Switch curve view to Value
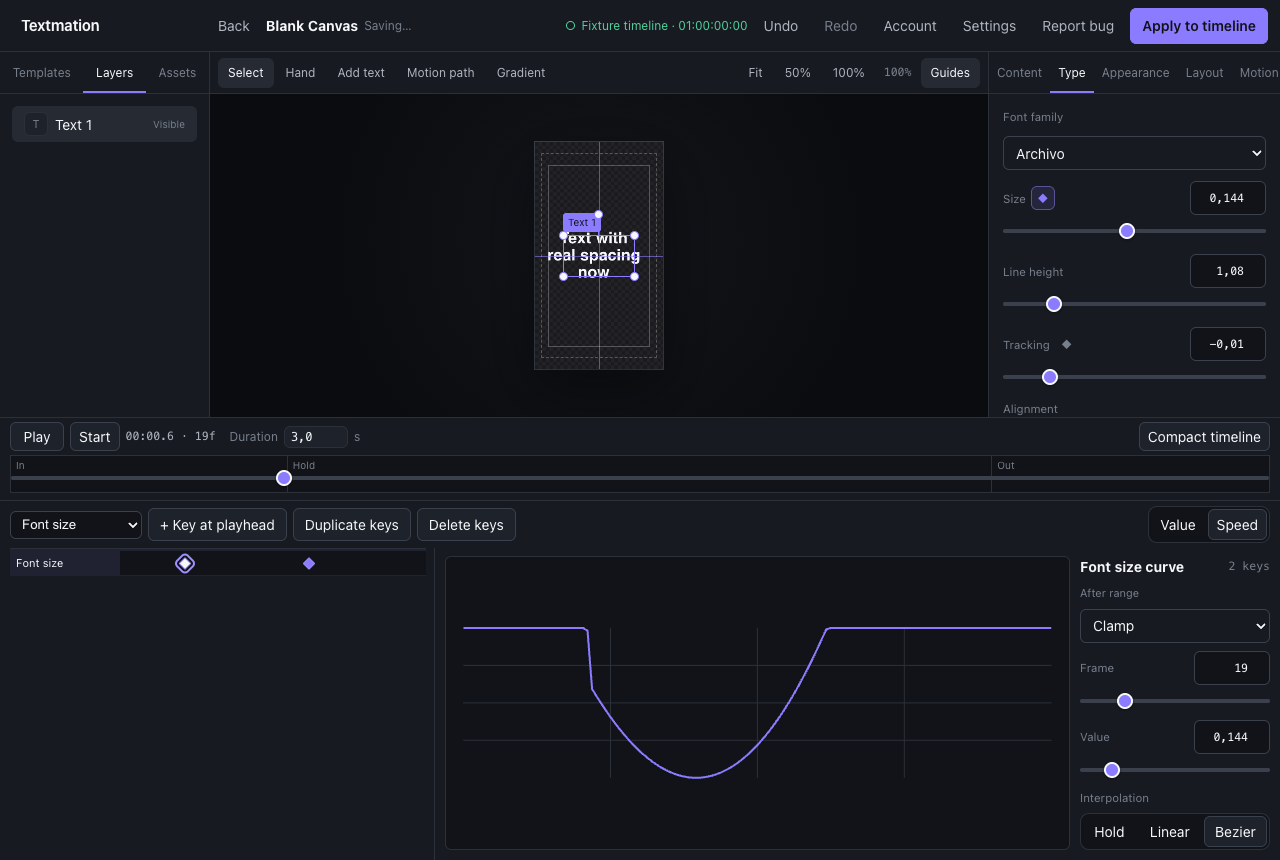 pos(1178,525)
